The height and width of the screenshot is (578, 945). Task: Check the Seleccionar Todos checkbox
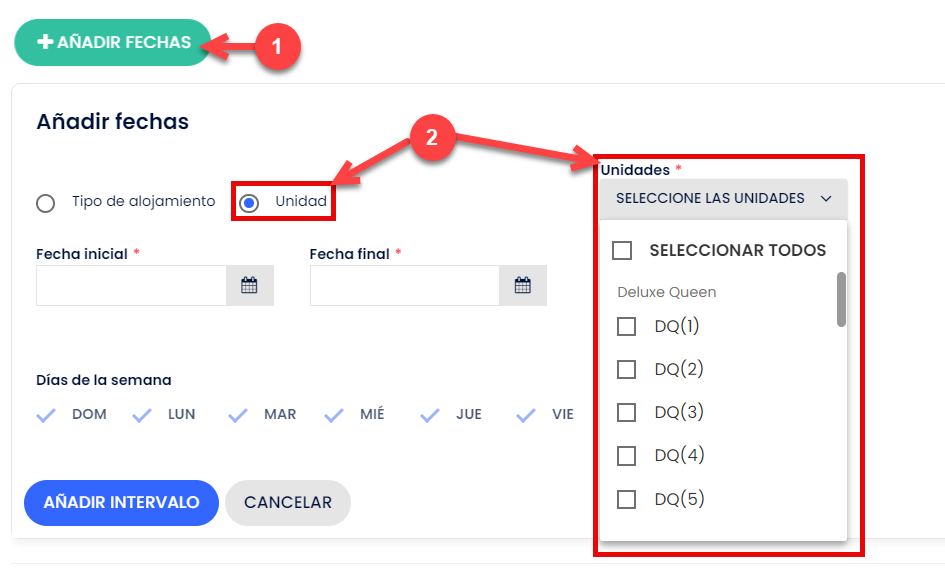click(622, 250)
